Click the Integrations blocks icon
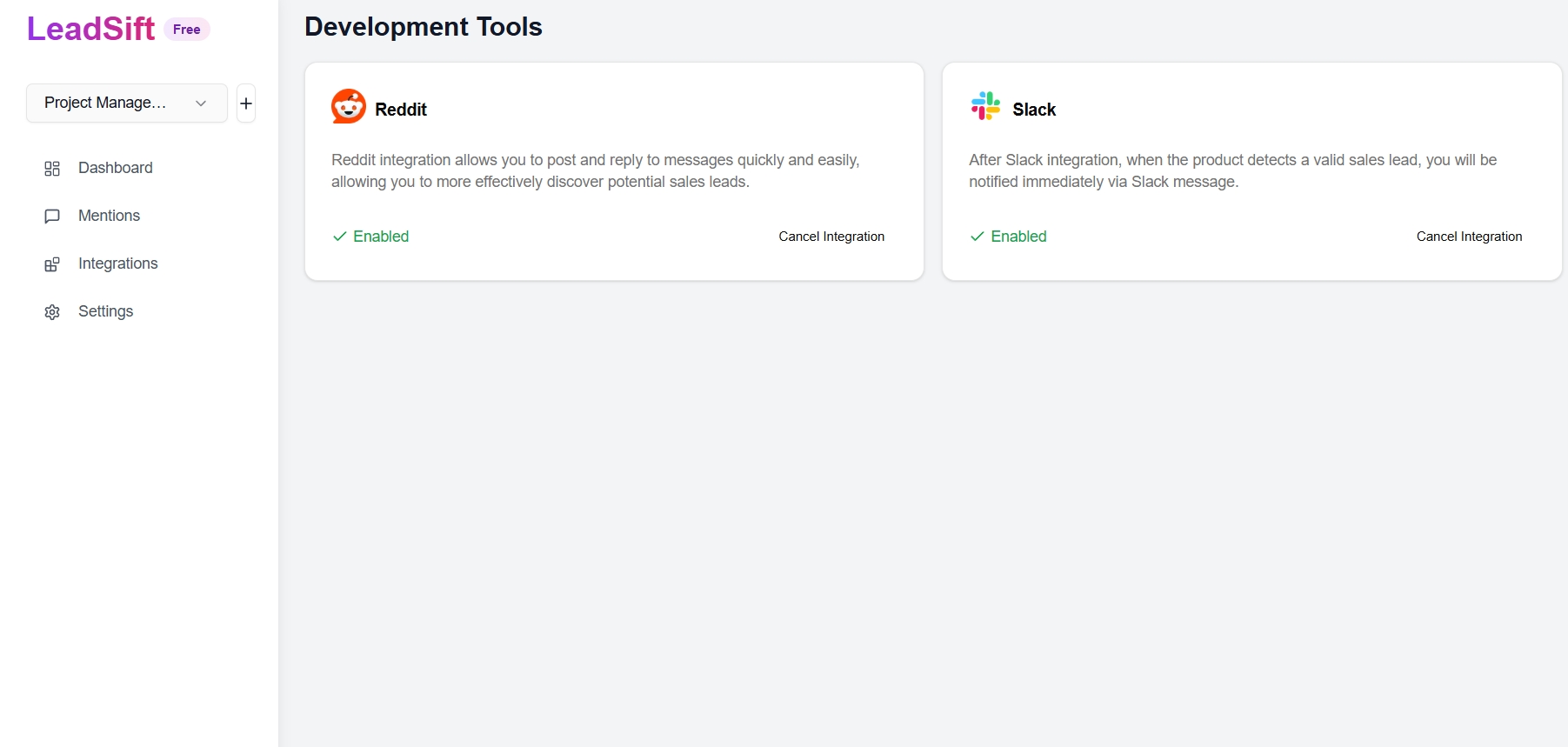 [x=52, y=264]
